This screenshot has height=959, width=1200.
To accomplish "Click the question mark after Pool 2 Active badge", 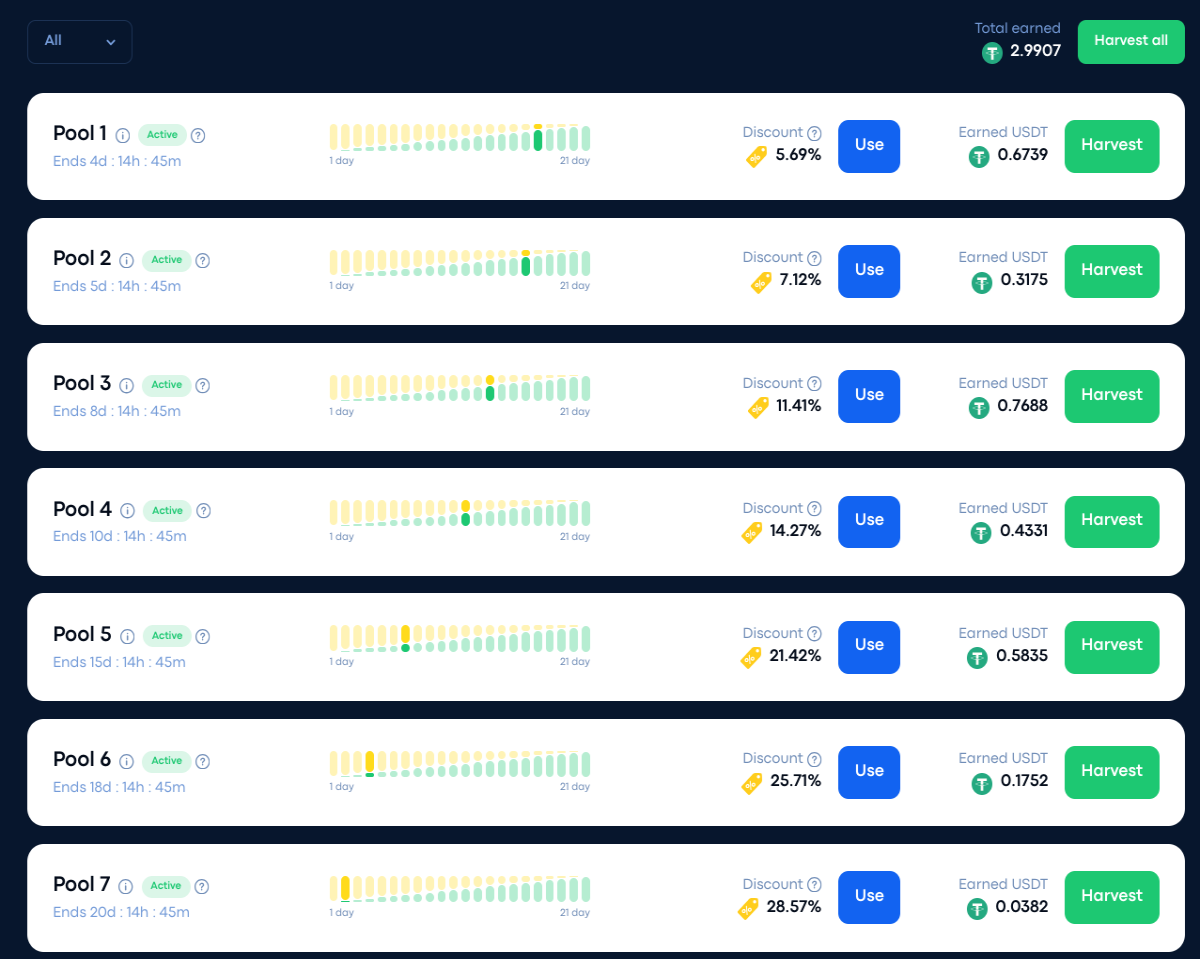I will (202, 261).
